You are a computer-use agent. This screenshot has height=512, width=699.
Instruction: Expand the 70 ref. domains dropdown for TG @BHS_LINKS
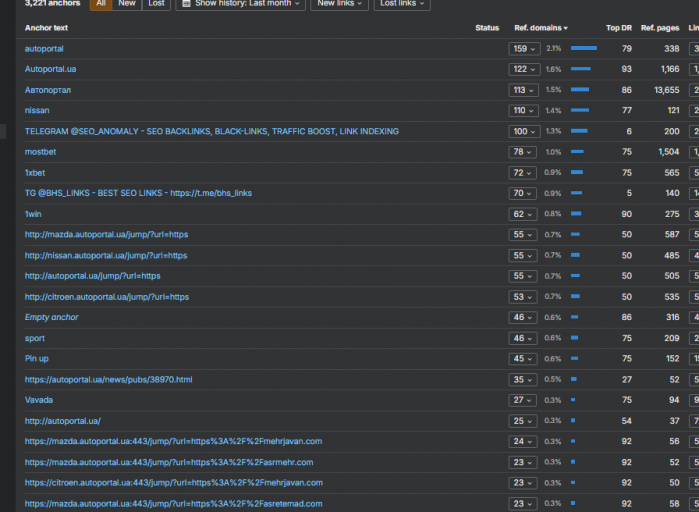(x=523, y=193)
